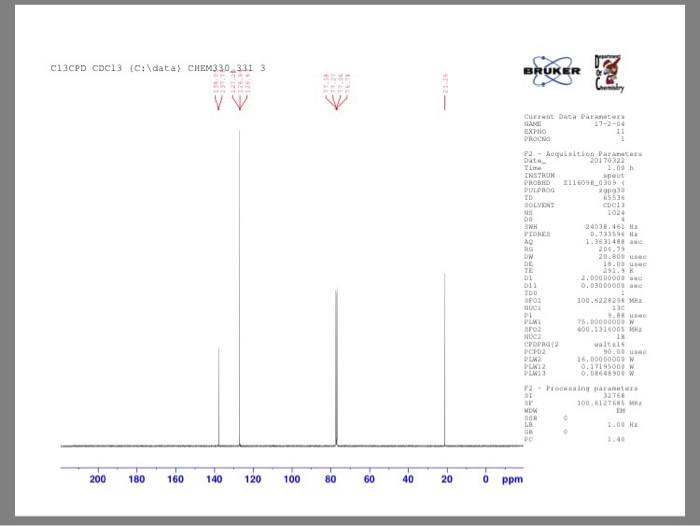This screenshot has width=700, height=526.
Task: Click the peak line near 21 ppm
Action: (x=445, y=359)
